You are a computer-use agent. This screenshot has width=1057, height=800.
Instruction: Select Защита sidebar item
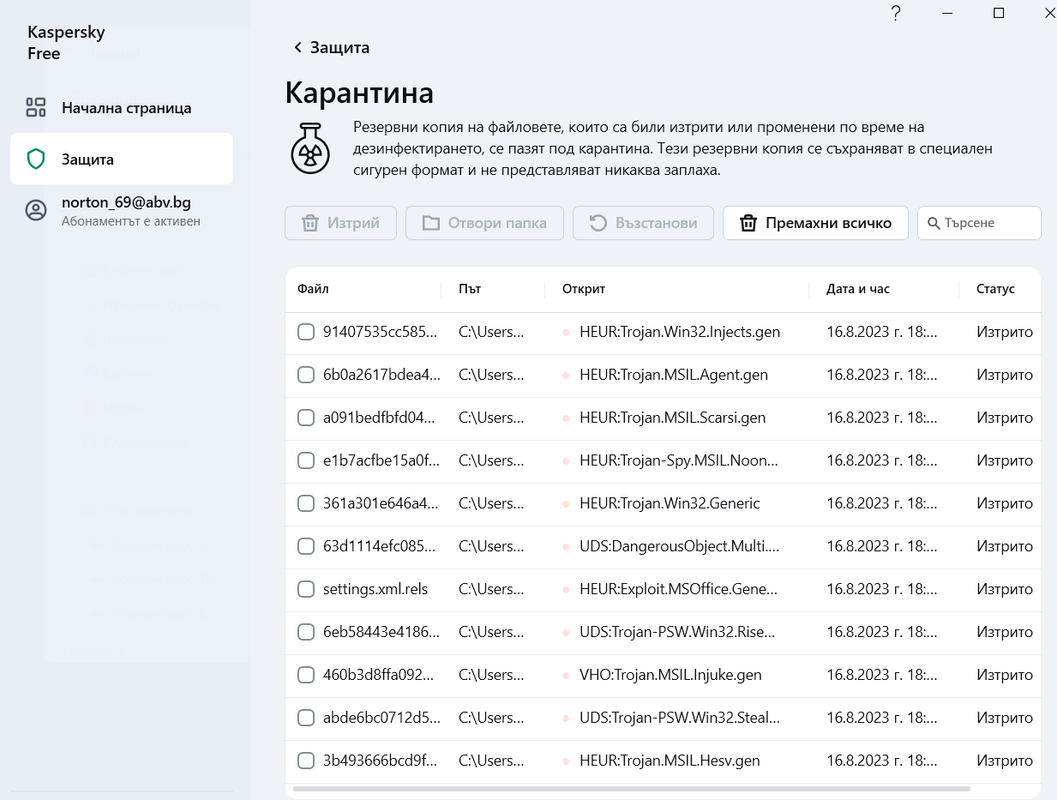(x=121, y=159)
